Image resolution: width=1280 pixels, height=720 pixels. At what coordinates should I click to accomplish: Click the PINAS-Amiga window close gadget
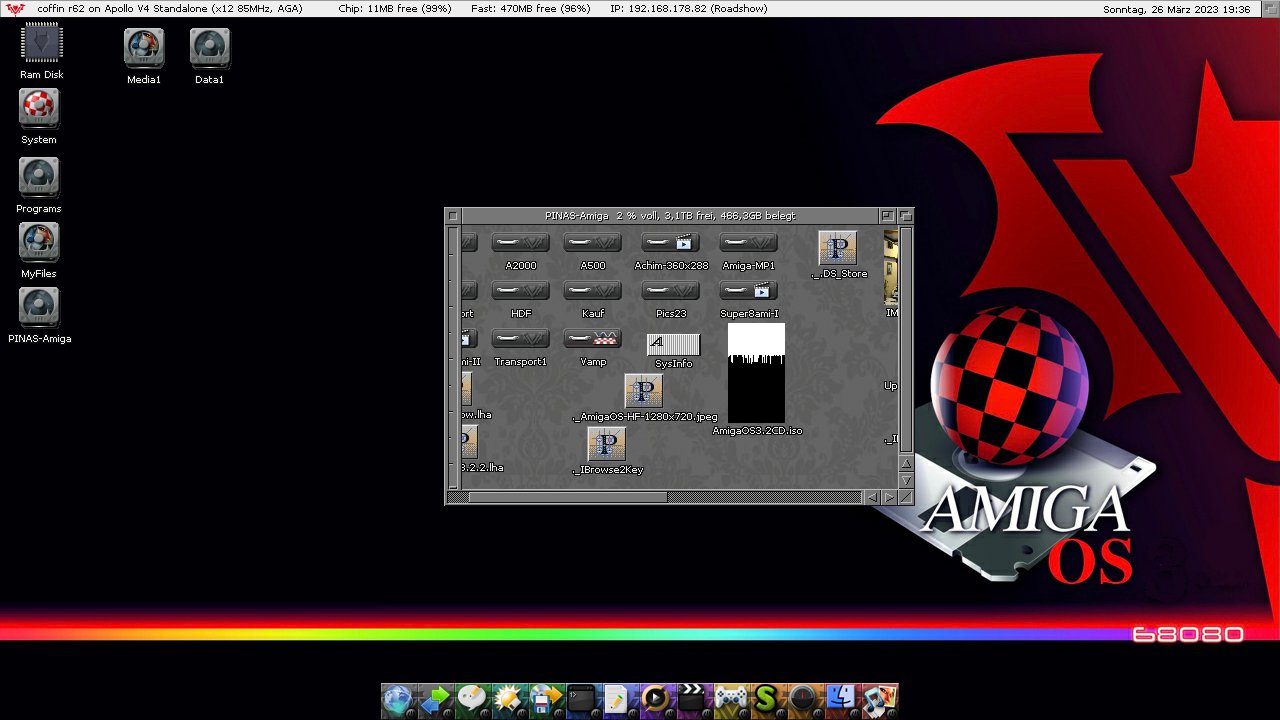click(453, 215)
